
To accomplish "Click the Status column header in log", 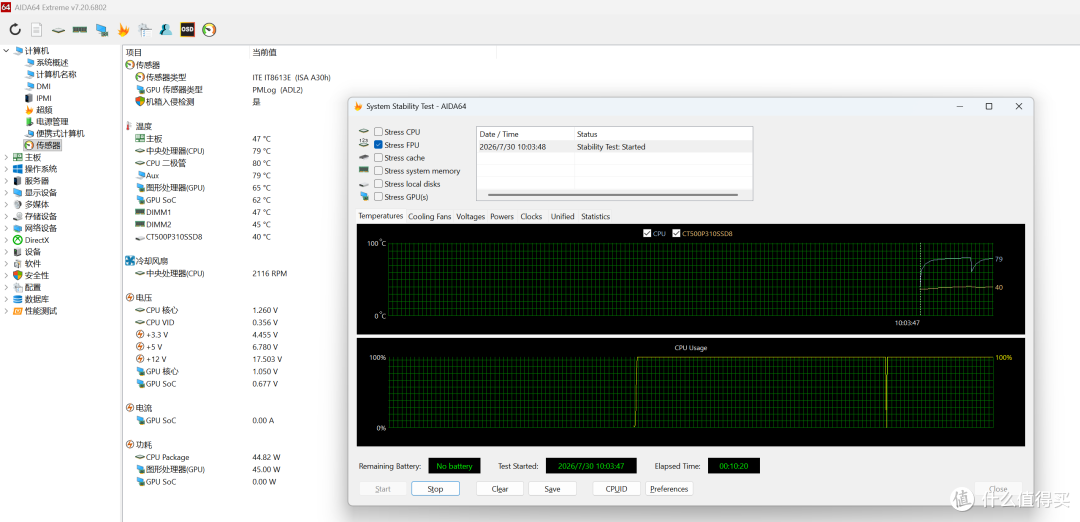I will click(663, 134).
